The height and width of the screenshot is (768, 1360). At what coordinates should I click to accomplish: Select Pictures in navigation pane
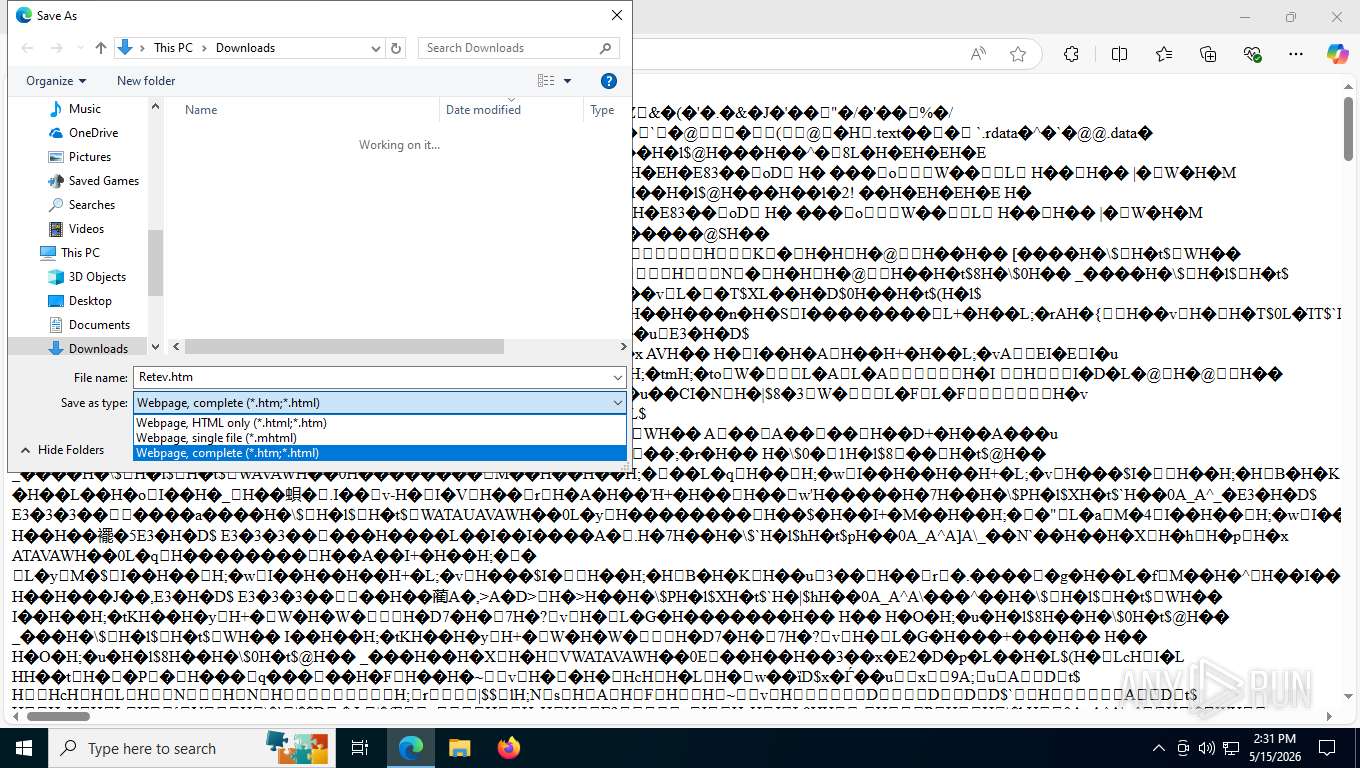coord(89,157)
